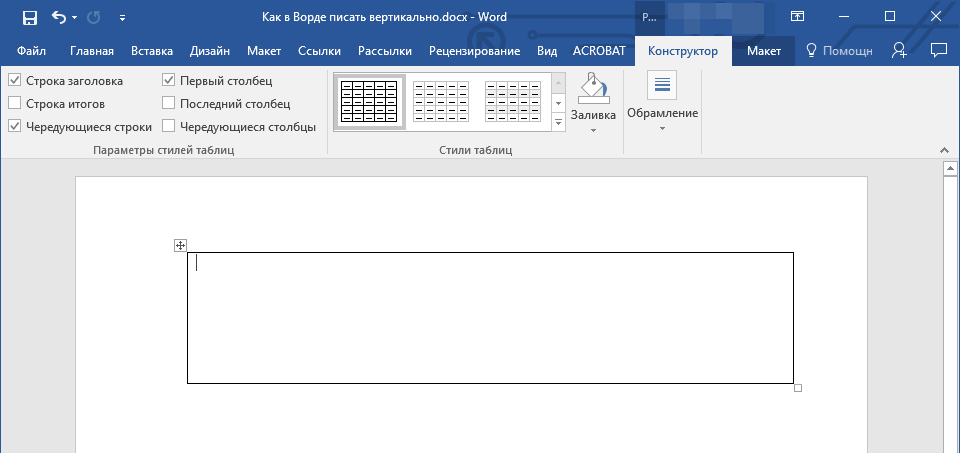
Task: Click the share person icon
Action: click(x=899, y=51)
